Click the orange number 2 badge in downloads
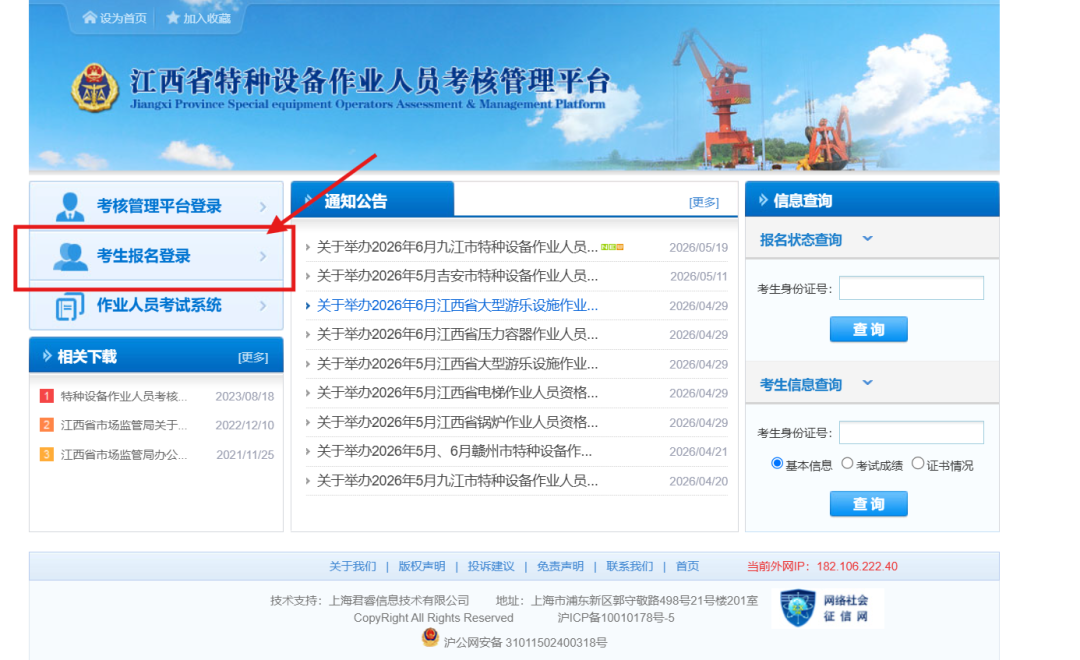 (47, 425)
